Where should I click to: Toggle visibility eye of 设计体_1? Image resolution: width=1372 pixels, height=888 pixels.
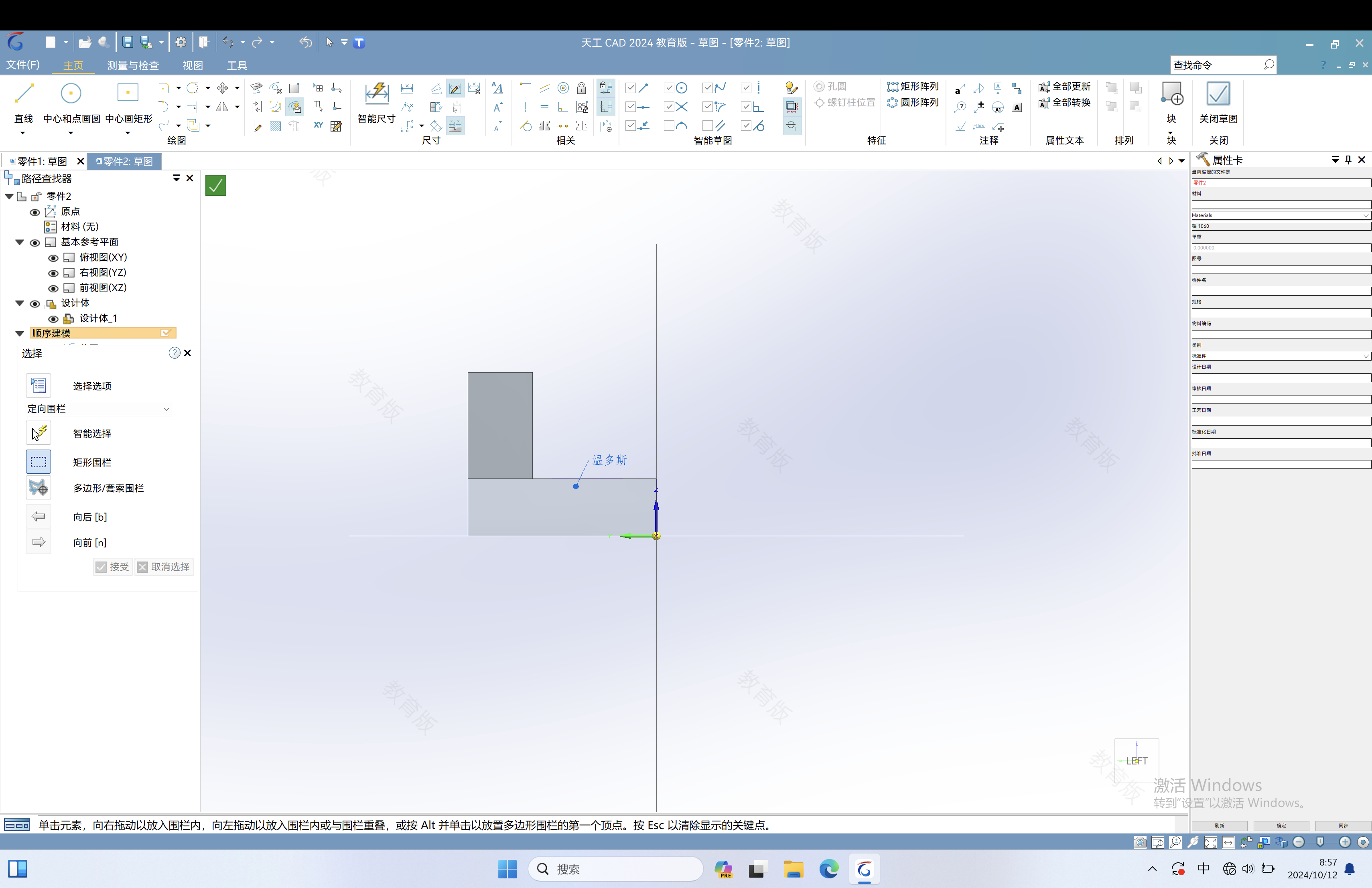[x=53, y=319]
